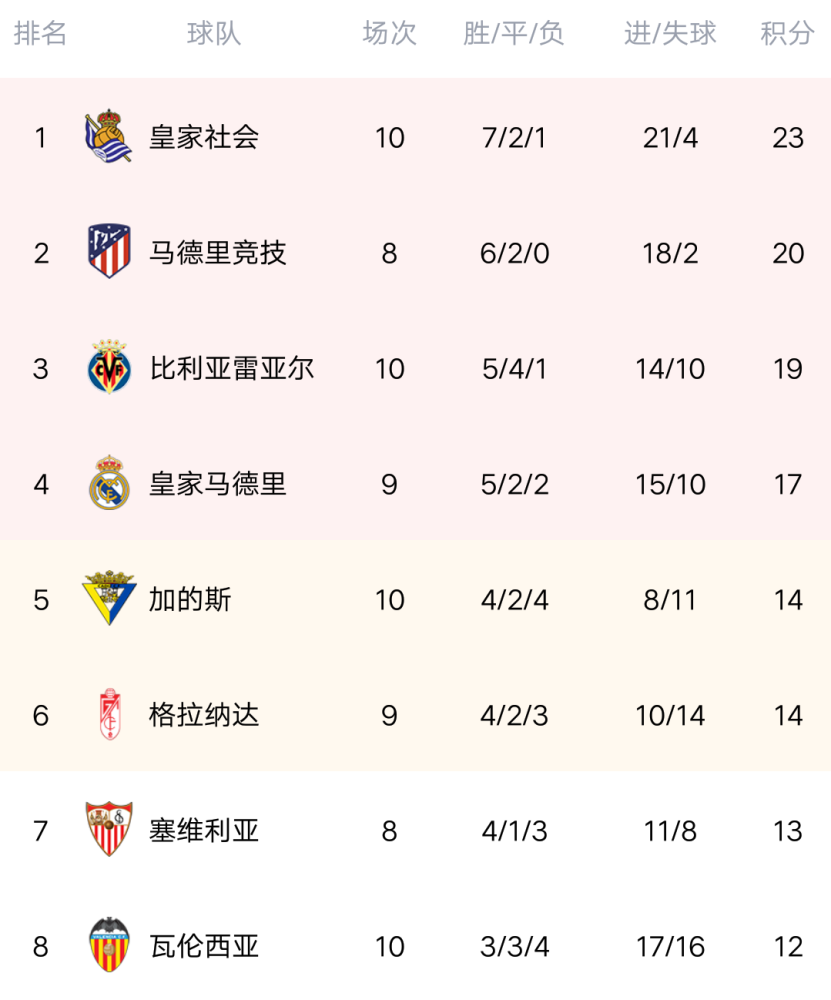This screenshot has height=1000, width=831.
Task: Click the Real Madrid club crest
Action: [x=109, y=482]
